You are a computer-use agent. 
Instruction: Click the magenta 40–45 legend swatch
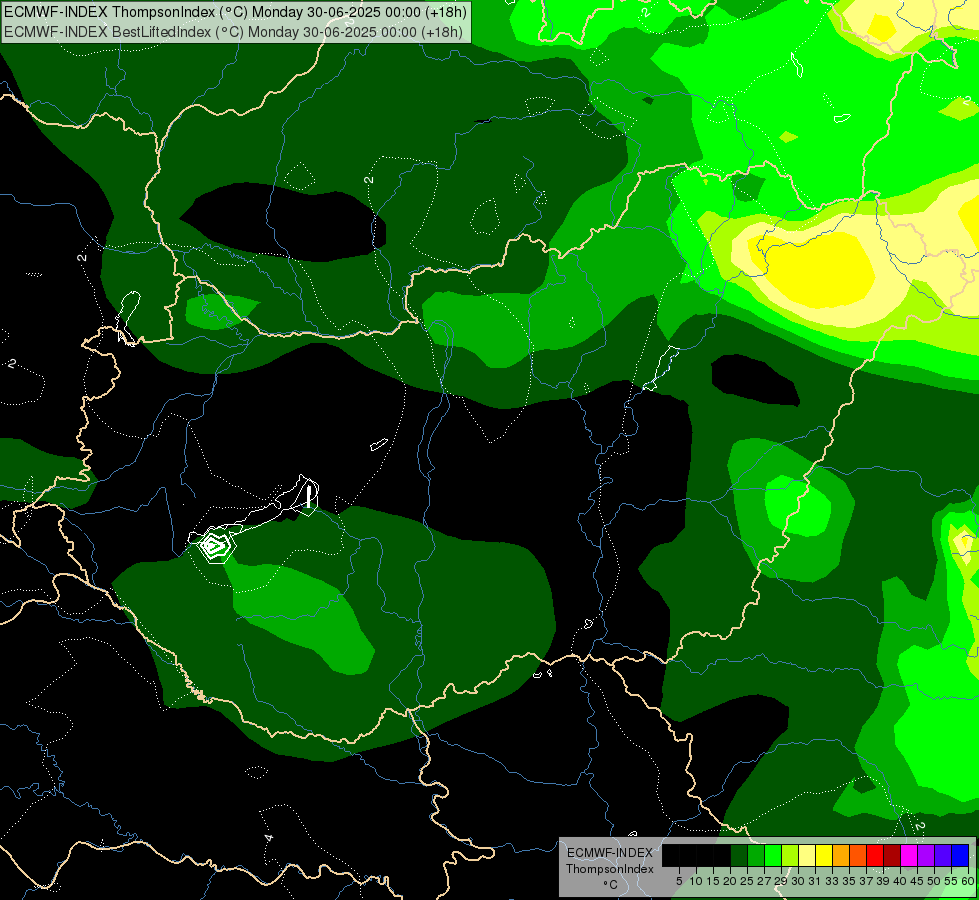click(x=909, y=855)
